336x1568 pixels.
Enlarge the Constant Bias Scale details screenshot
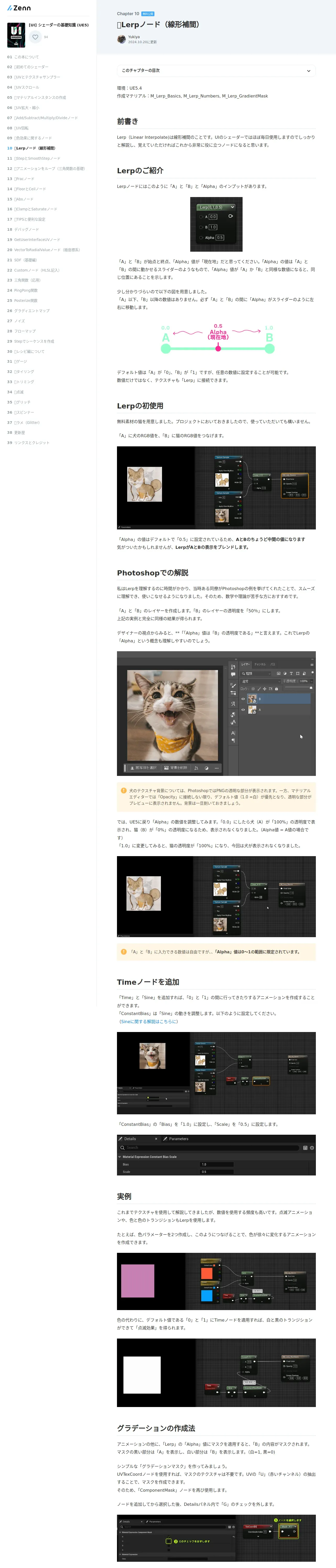pyautogui.click(x=216, y=1155)
